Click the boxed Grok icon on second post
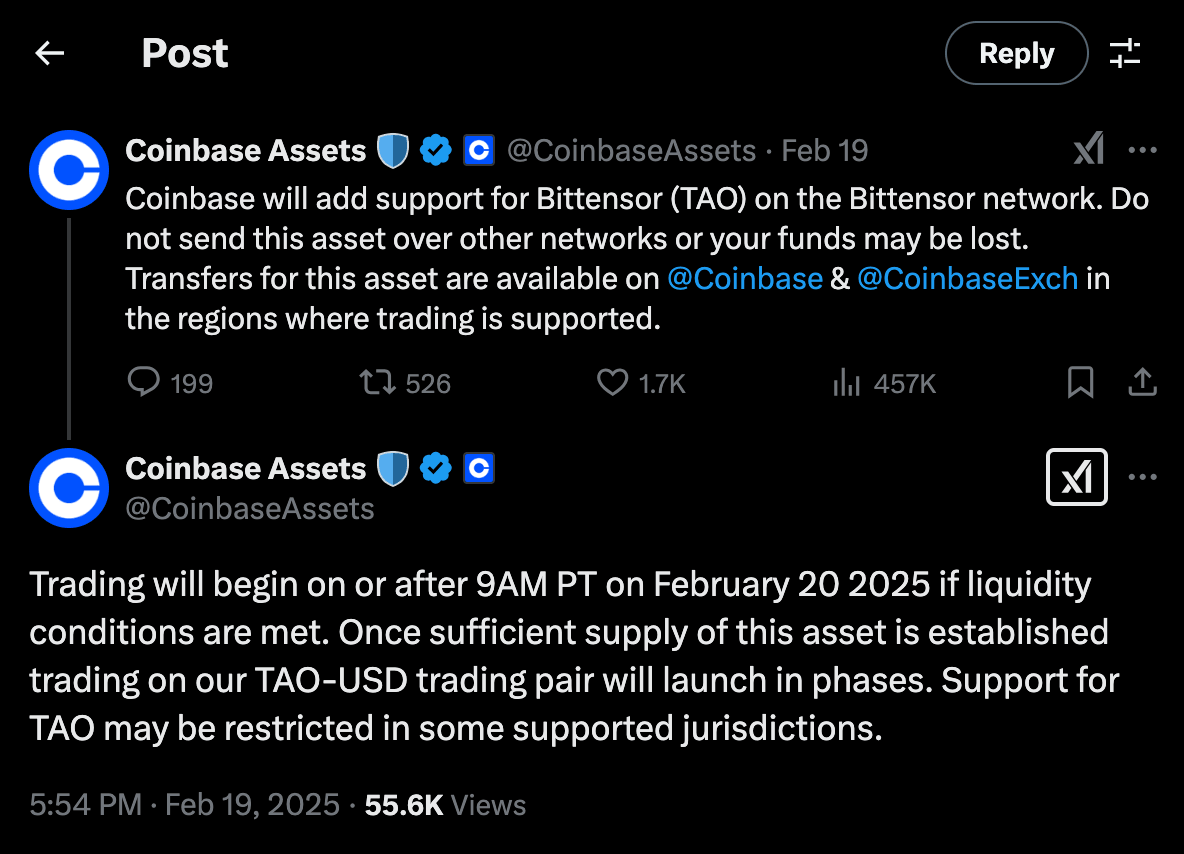The width and height of the screenshot is (1184, 854). click(1076, 477)
